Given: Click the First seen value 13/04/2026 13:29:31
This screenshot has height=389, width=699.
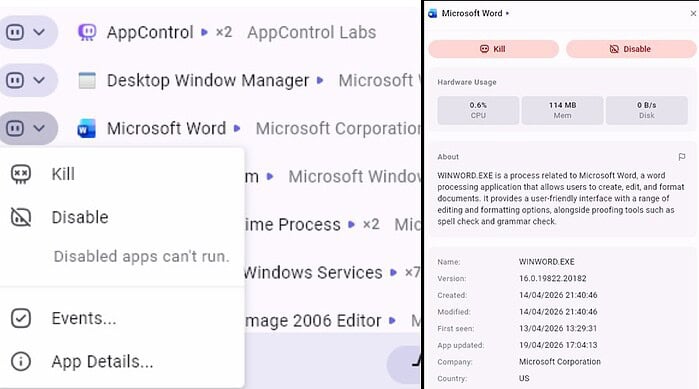Looking at the screenshot, I should click(558, 328).
